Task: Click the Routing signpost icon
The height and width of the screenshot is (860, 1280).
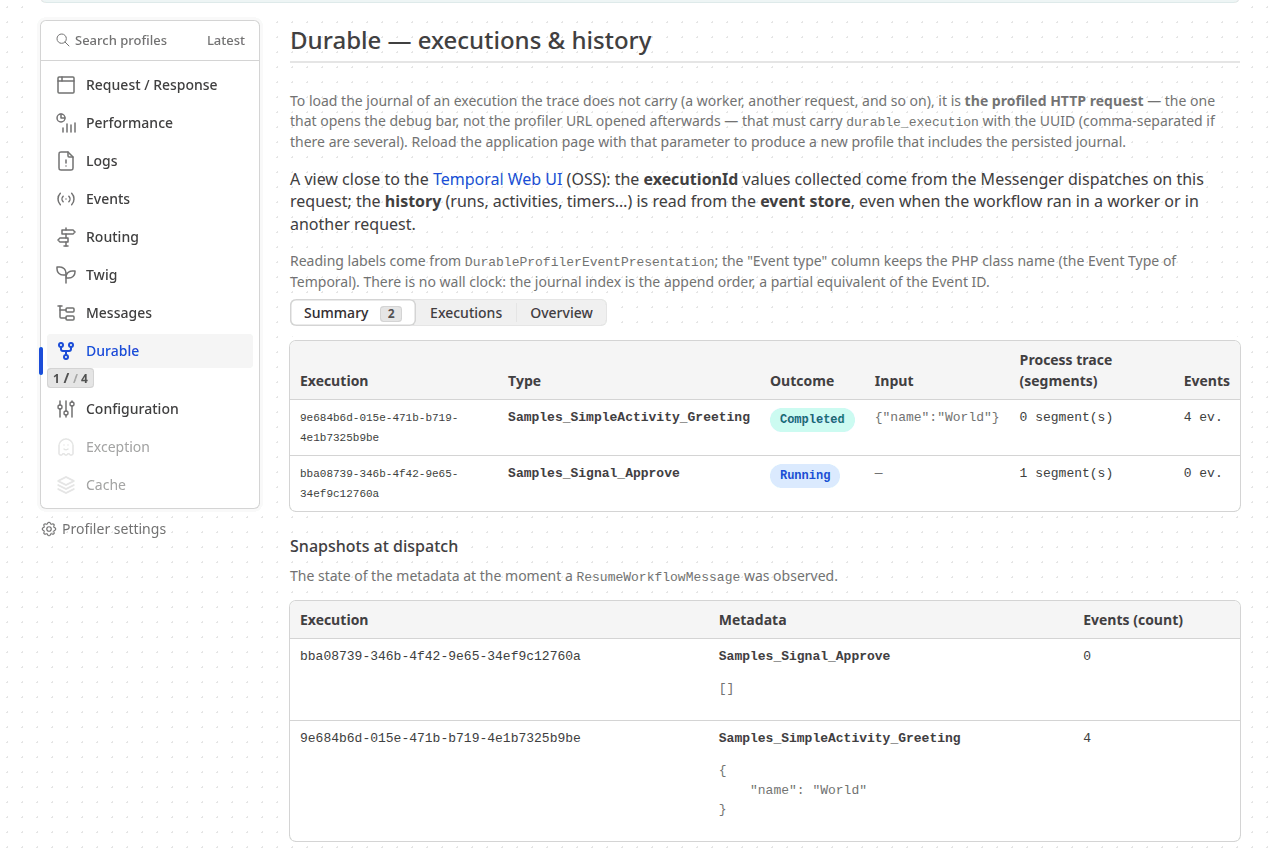Action: [x=66, y=237]
